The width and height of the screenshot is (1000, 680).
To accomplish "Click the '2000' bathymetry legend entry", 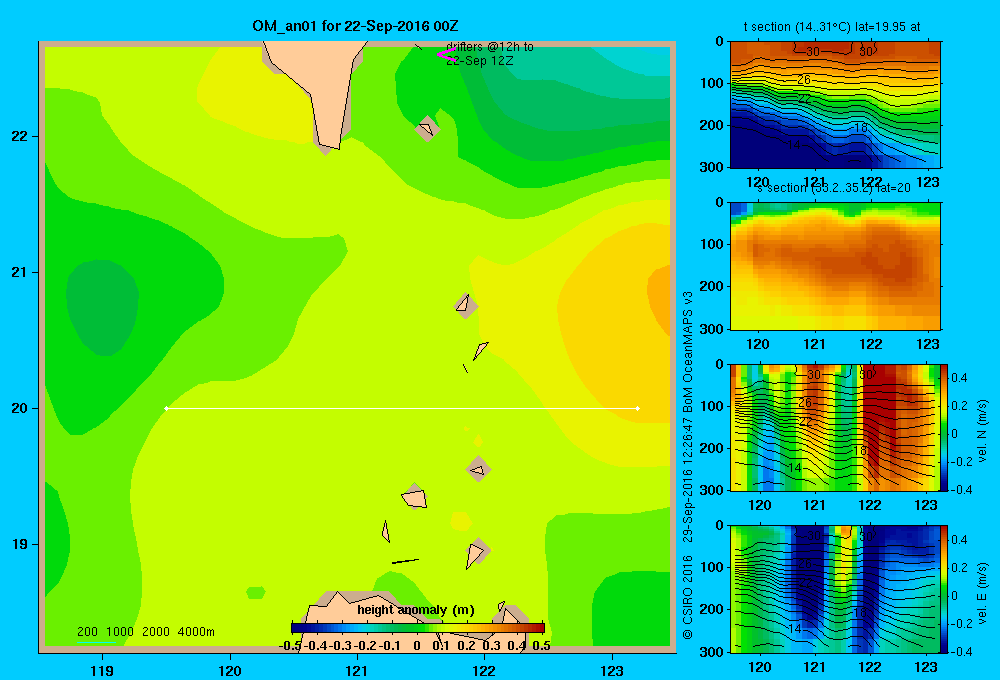I will 156,632.
